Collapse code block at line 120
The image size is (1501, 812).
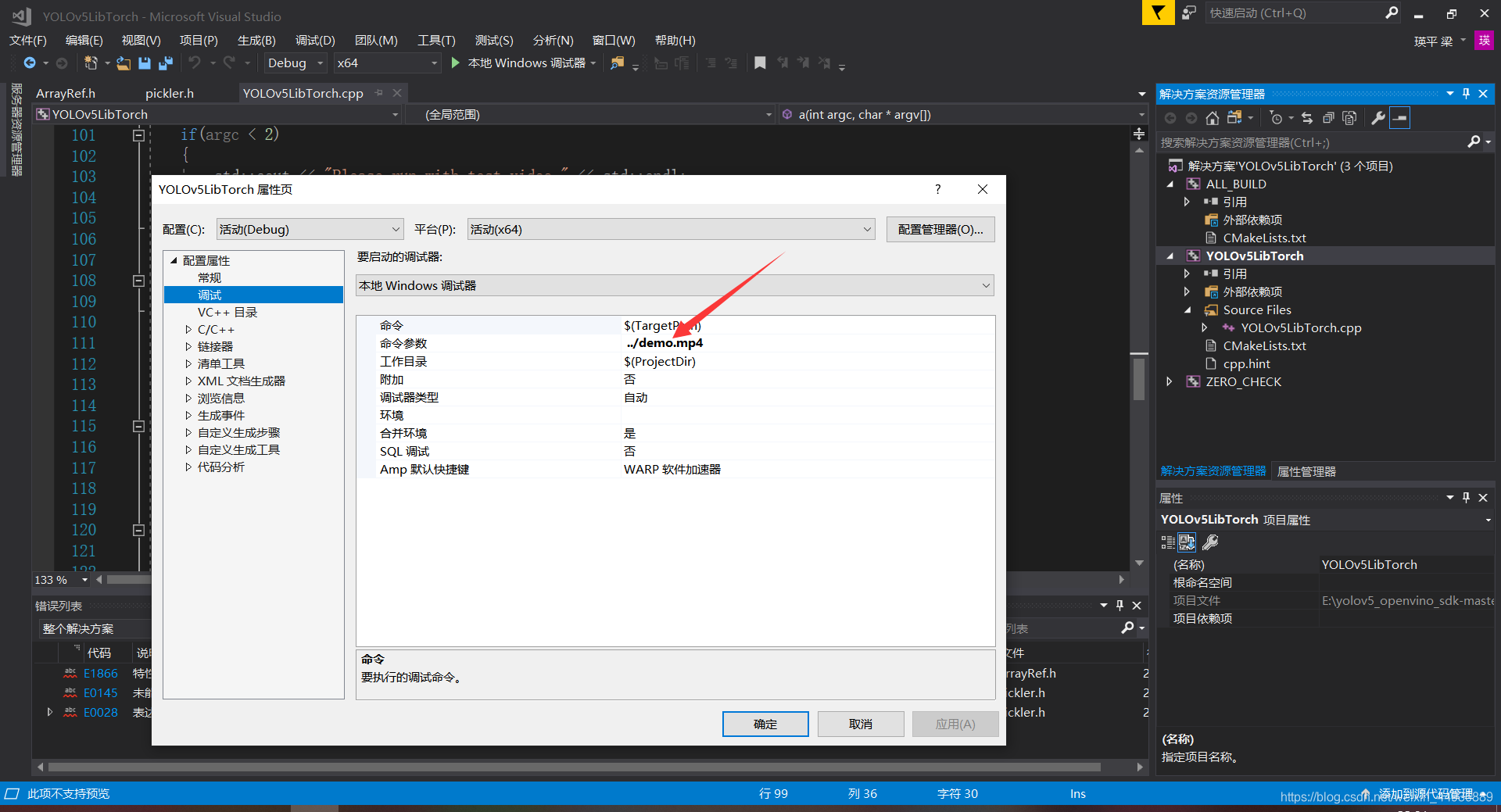138,530
